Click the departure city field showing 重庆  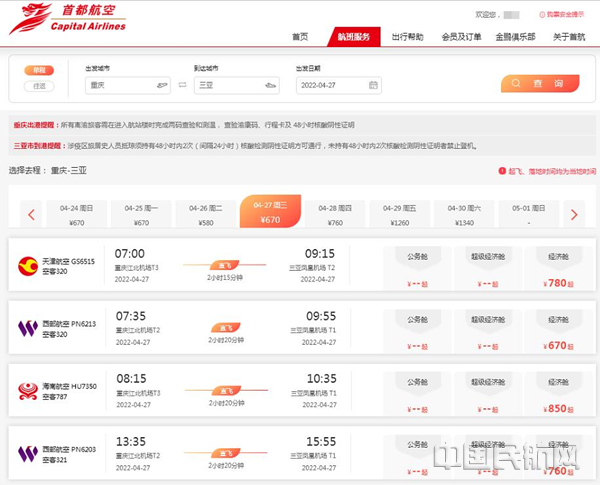128,85
